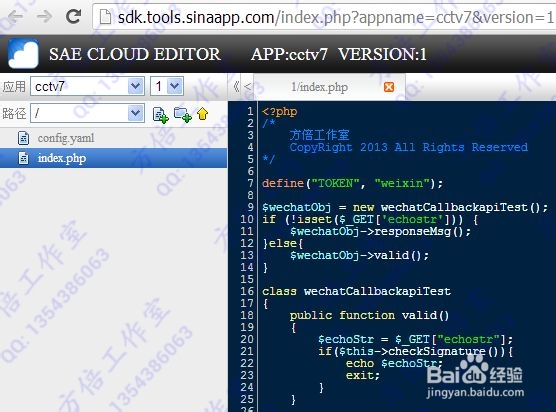Select index.php in file tree

[113, 158]
